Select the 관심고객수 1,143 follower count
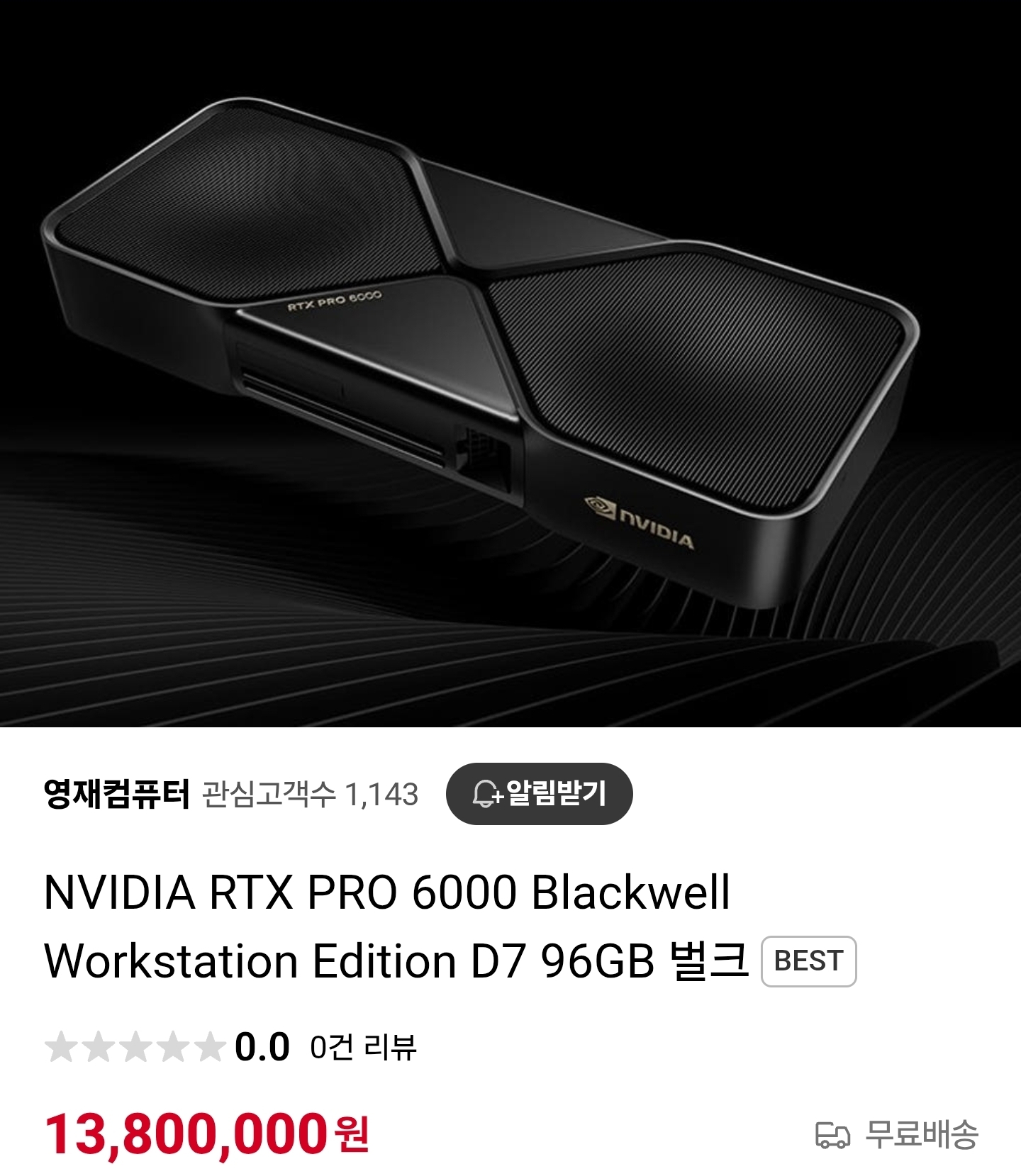Viewport: 1021px width, 1176px height. point(310,794)
